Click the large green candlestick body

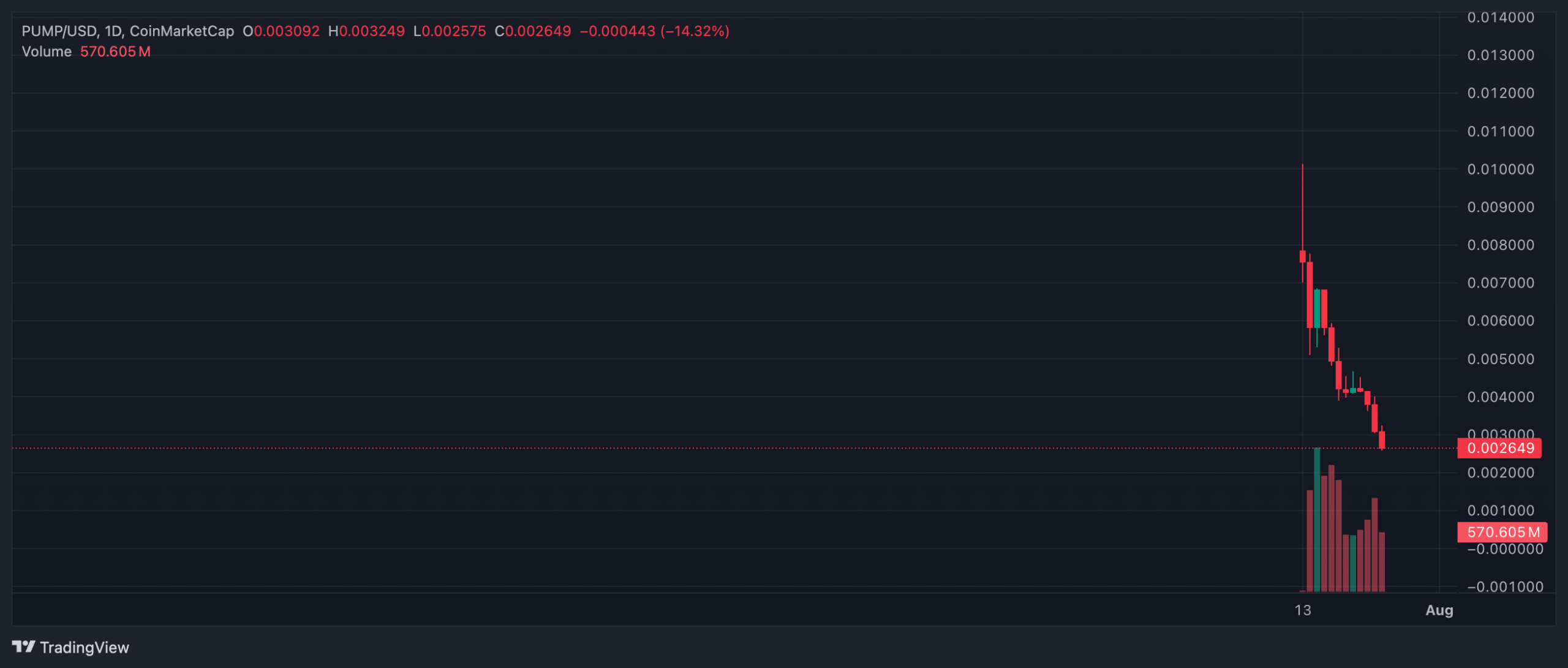coord(1317,308)
